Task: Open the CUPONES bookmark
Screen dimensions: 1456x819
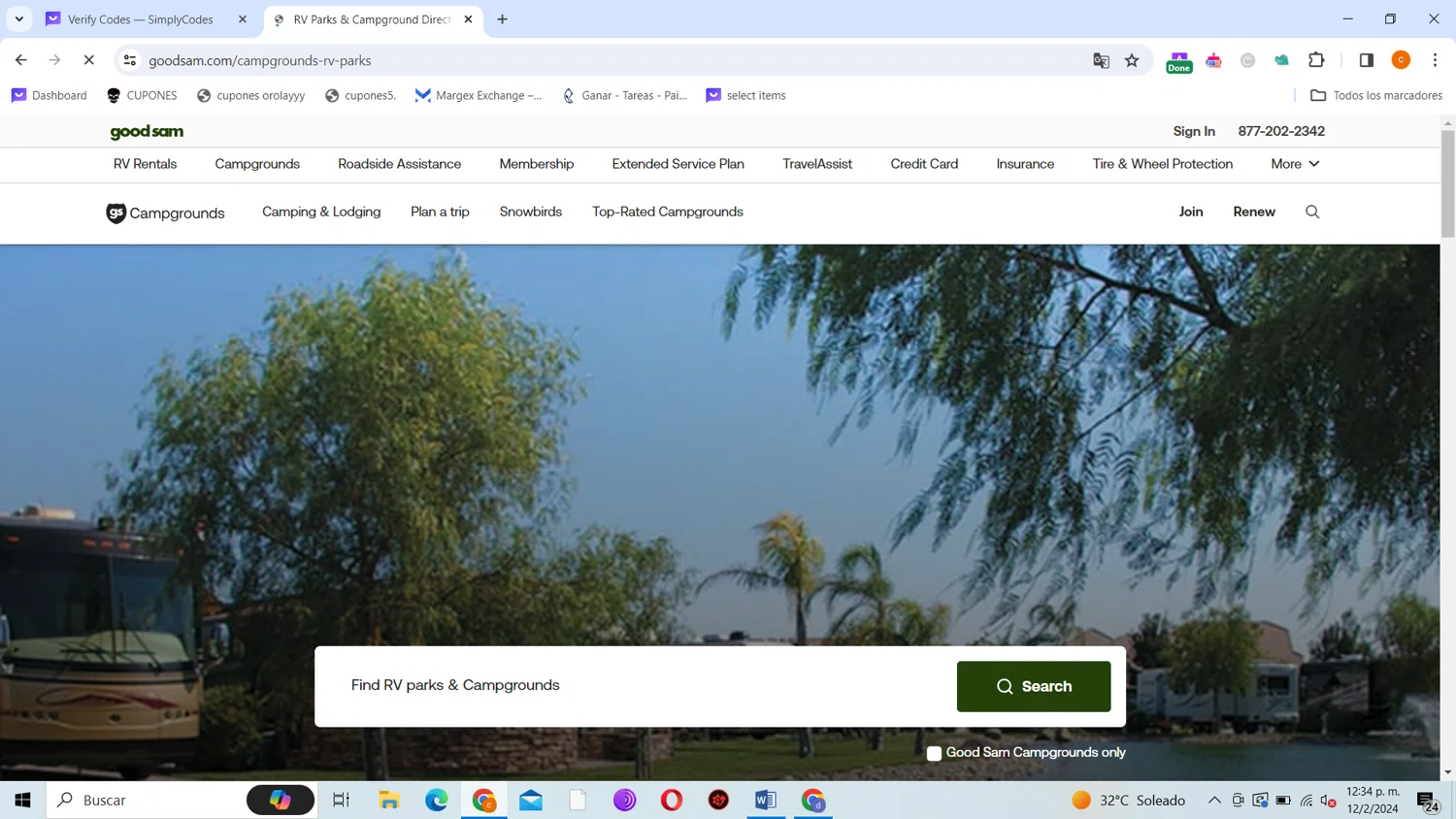Action: tap(142, 95)
